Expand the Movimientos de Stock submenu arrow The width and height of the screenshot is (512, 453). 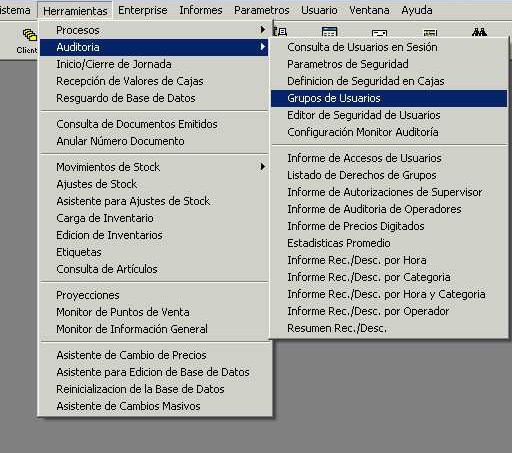pyautogui.click(x=263, y=167)
